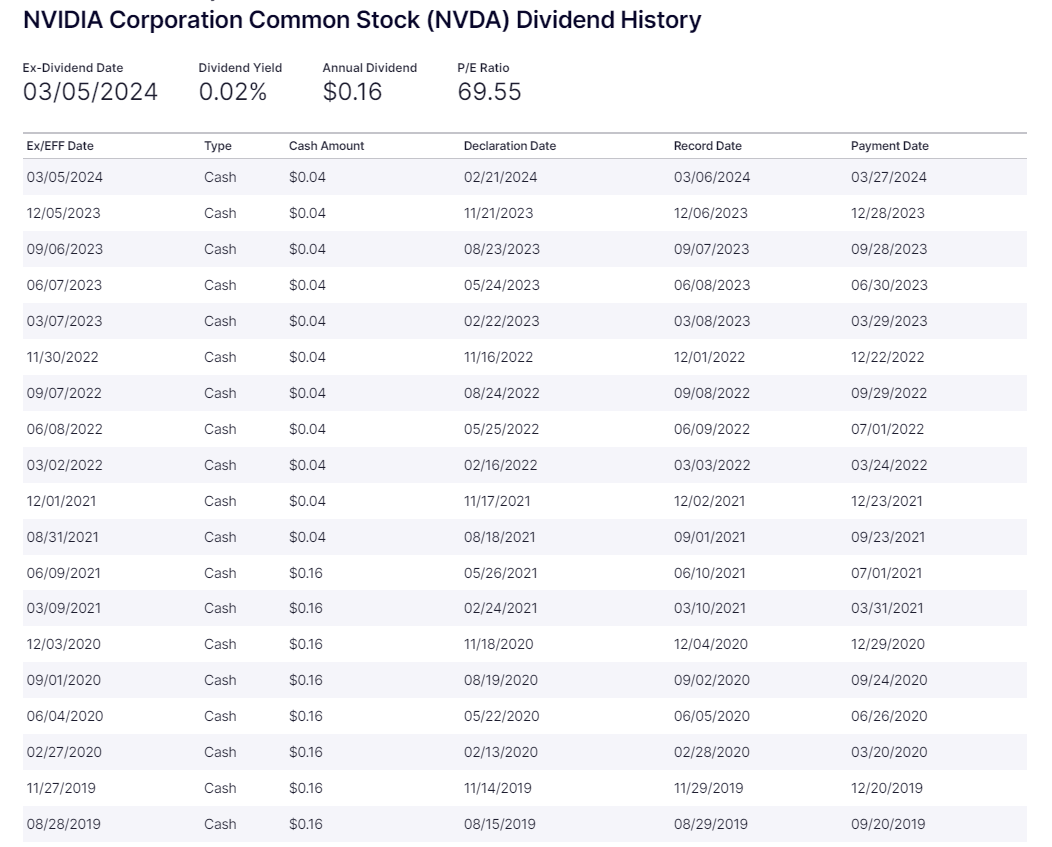
Task: Select record date 11/29/2019
Action: tap(709, 789)
